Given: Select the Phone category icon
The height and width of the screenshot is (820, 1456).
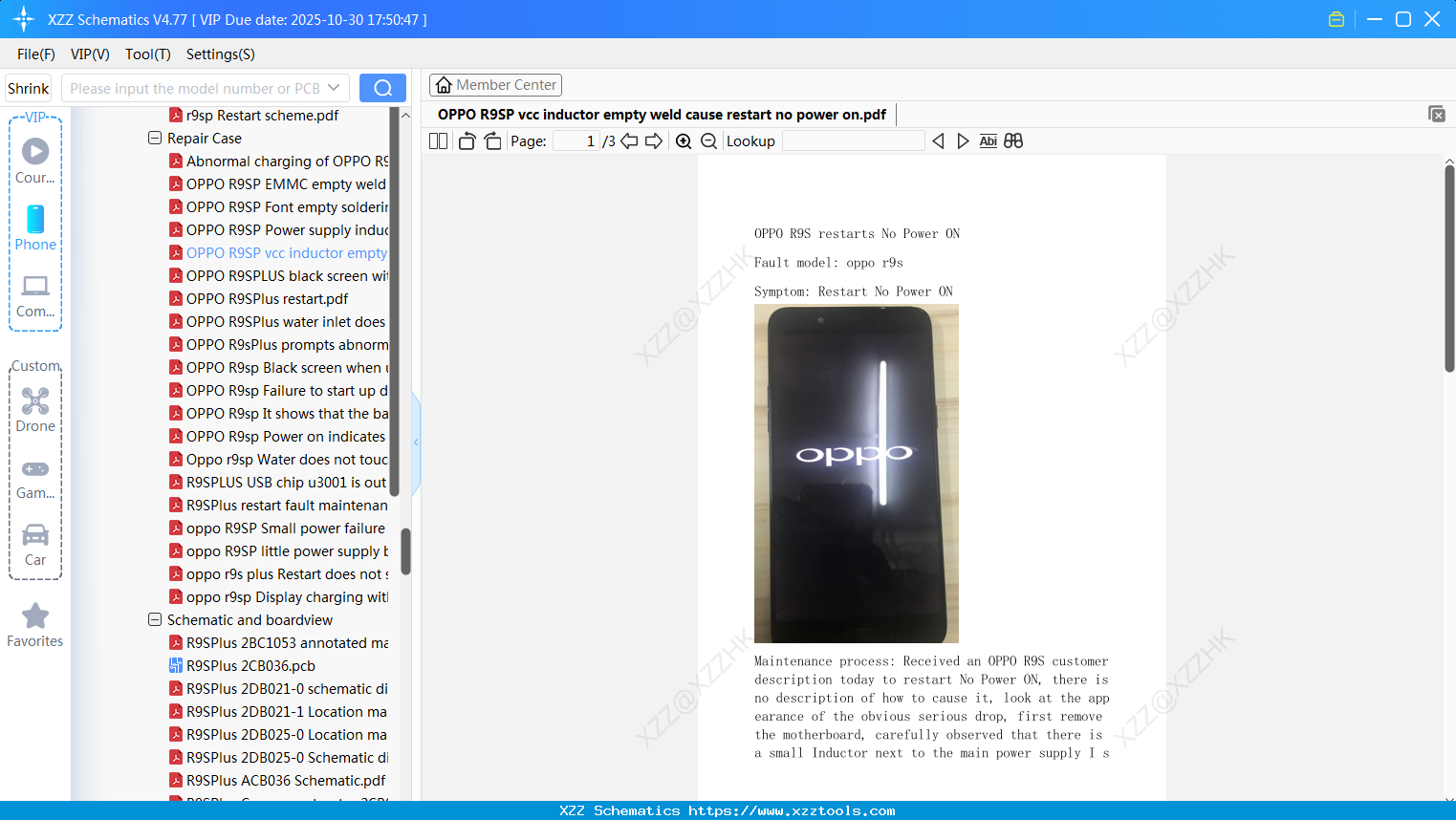Looking at the screenshot, I should tap(35, 227).
